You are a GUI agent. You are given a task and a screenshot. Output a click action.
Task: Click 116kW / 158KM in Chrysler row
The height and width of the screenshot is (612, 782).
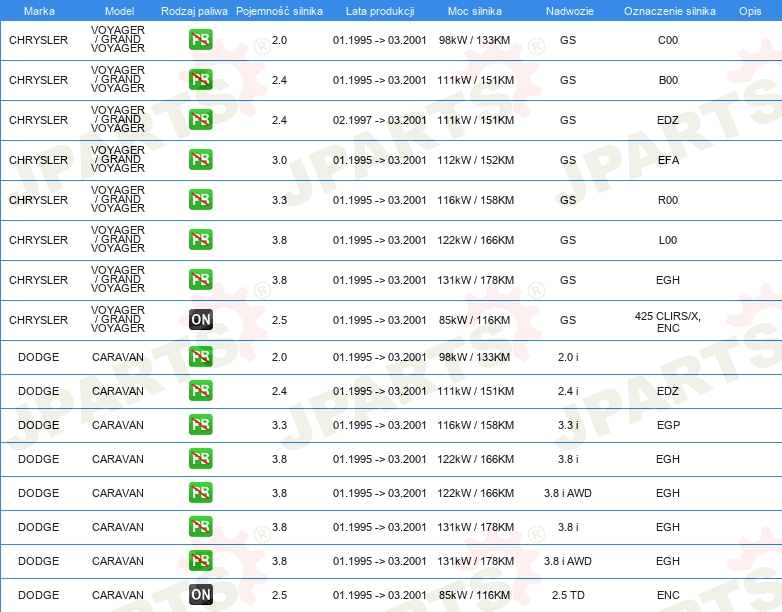[x=475, y=200]
